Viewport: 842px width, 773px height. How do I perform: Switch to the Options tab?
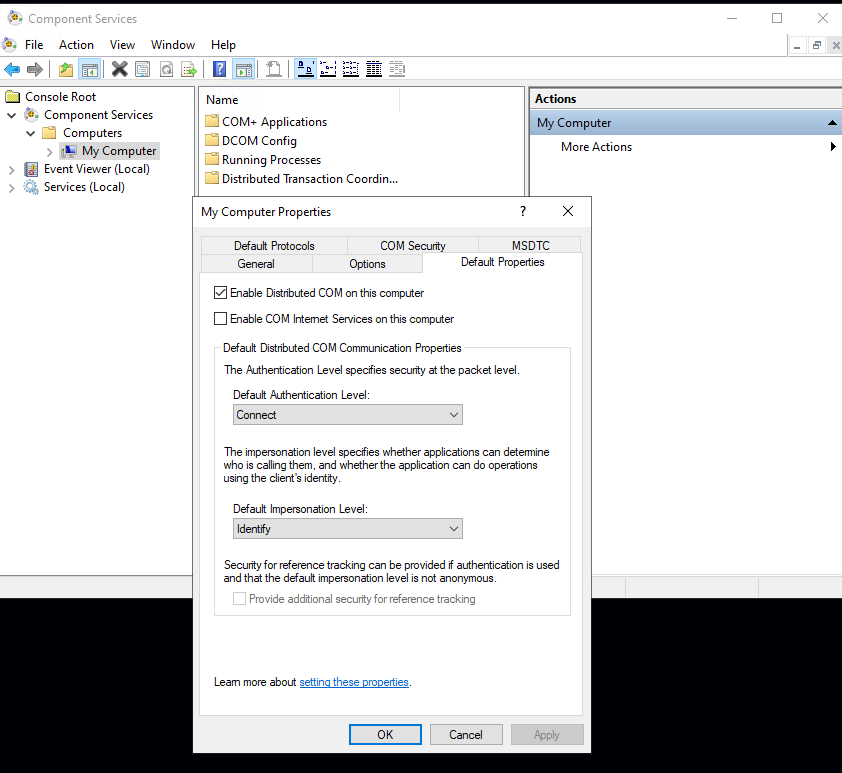367,264
